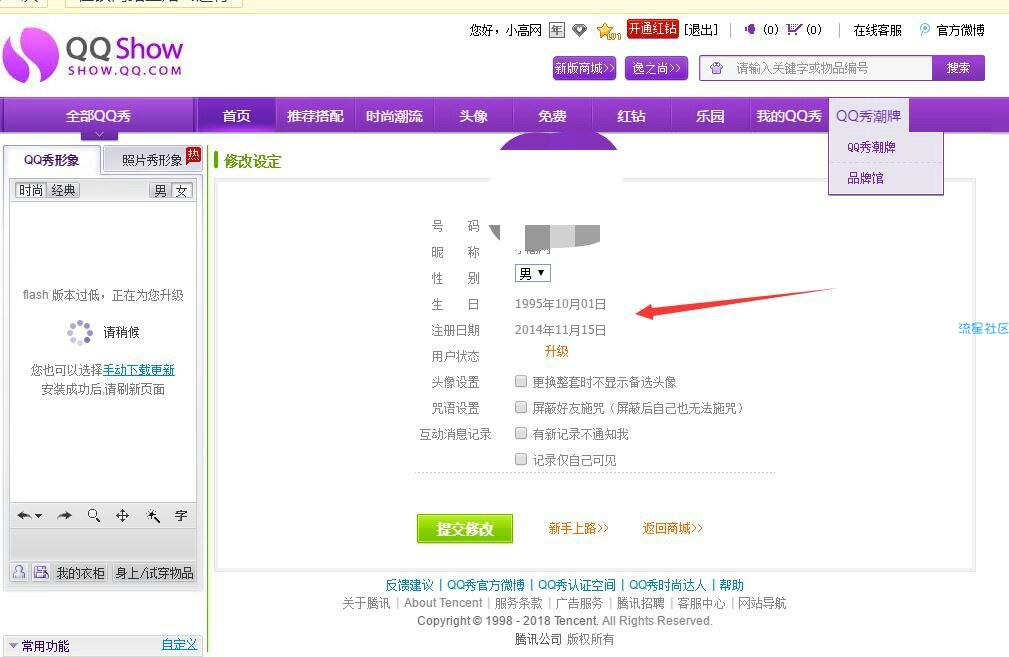The width and height of the screenshot is (1009, 657).
Task: Click 帮助 footer link
Action: coord(732,585)
